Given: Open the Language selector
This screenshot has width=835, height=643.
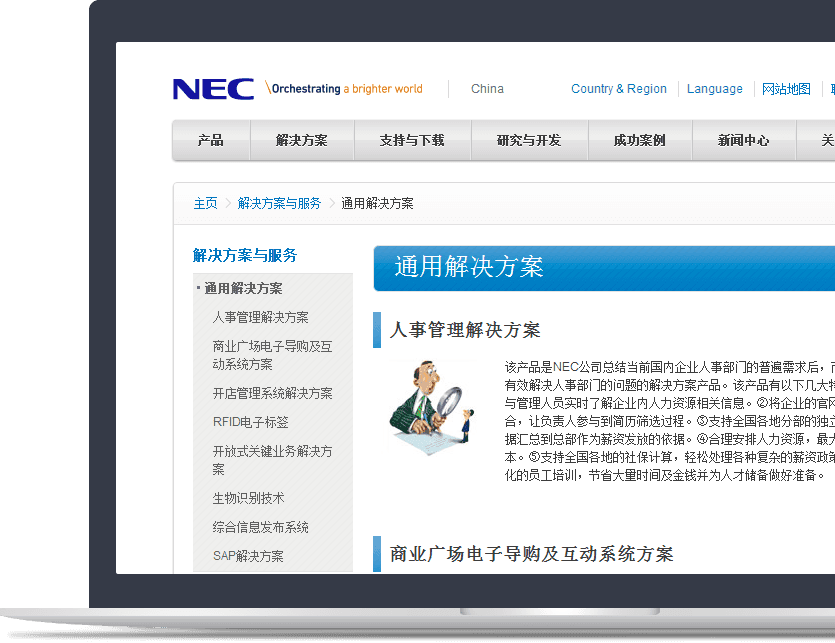Looking at the screenshot, I should click(714, 89).
